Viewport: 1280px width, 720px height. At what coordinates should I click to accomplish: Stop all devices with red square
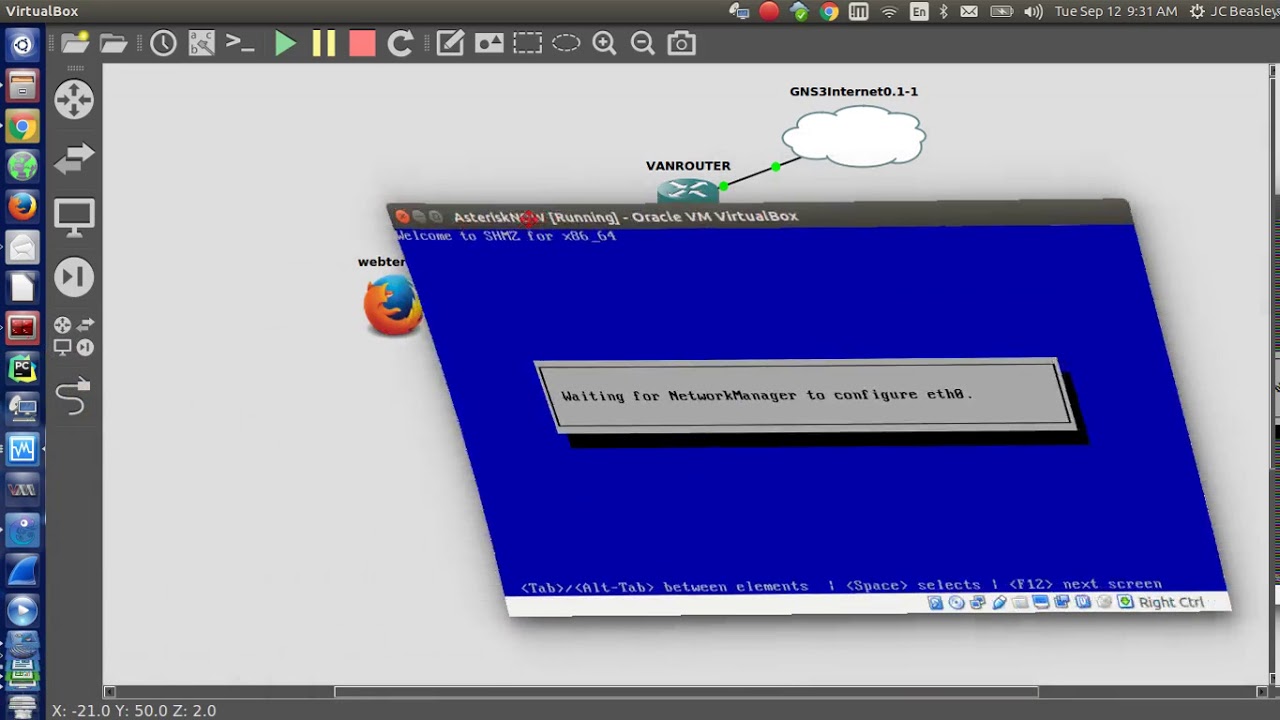click(362, 43)
